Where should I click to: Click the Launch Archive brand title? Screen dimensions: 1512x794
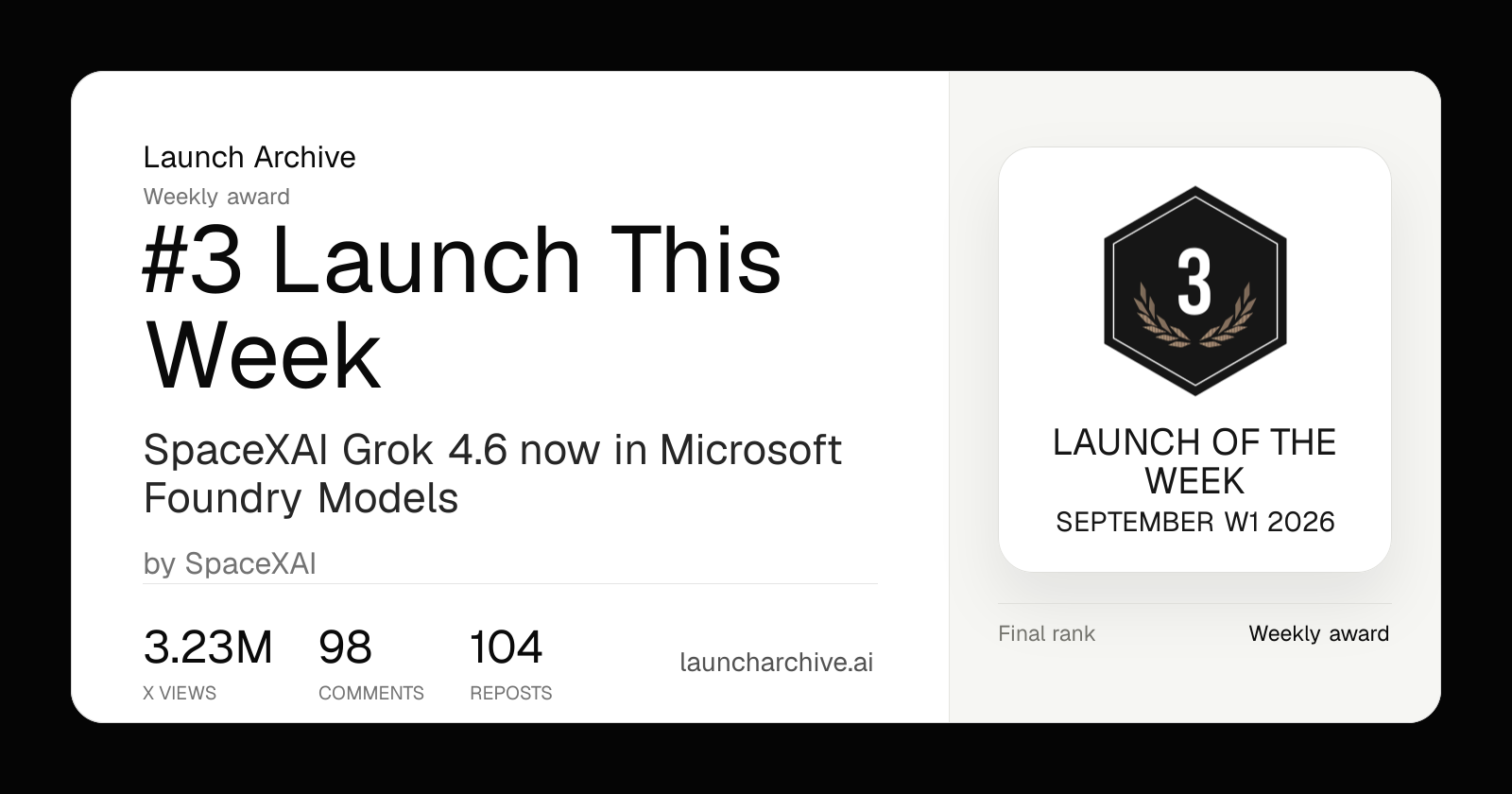(x=249, y=157)
